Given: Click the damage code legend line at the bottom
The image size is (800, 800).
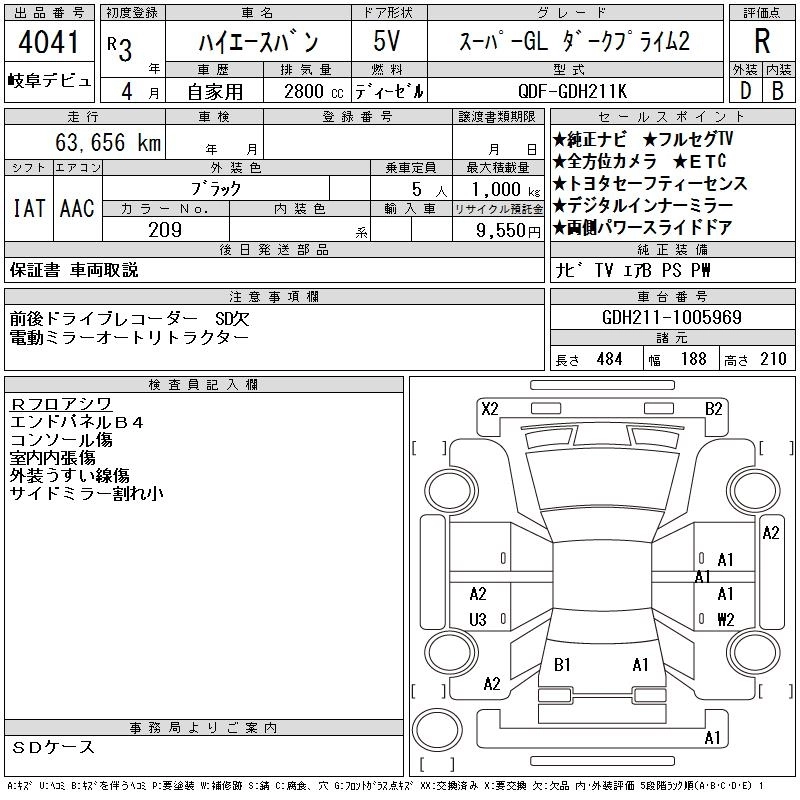Looking at the screenshot, I should point(385,786).
